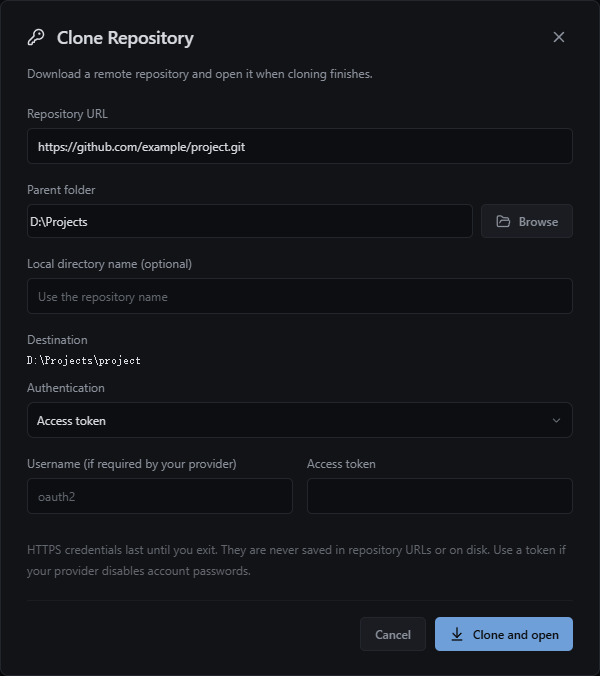
Task: Cancel the clone operation
Action: (393, 634)
